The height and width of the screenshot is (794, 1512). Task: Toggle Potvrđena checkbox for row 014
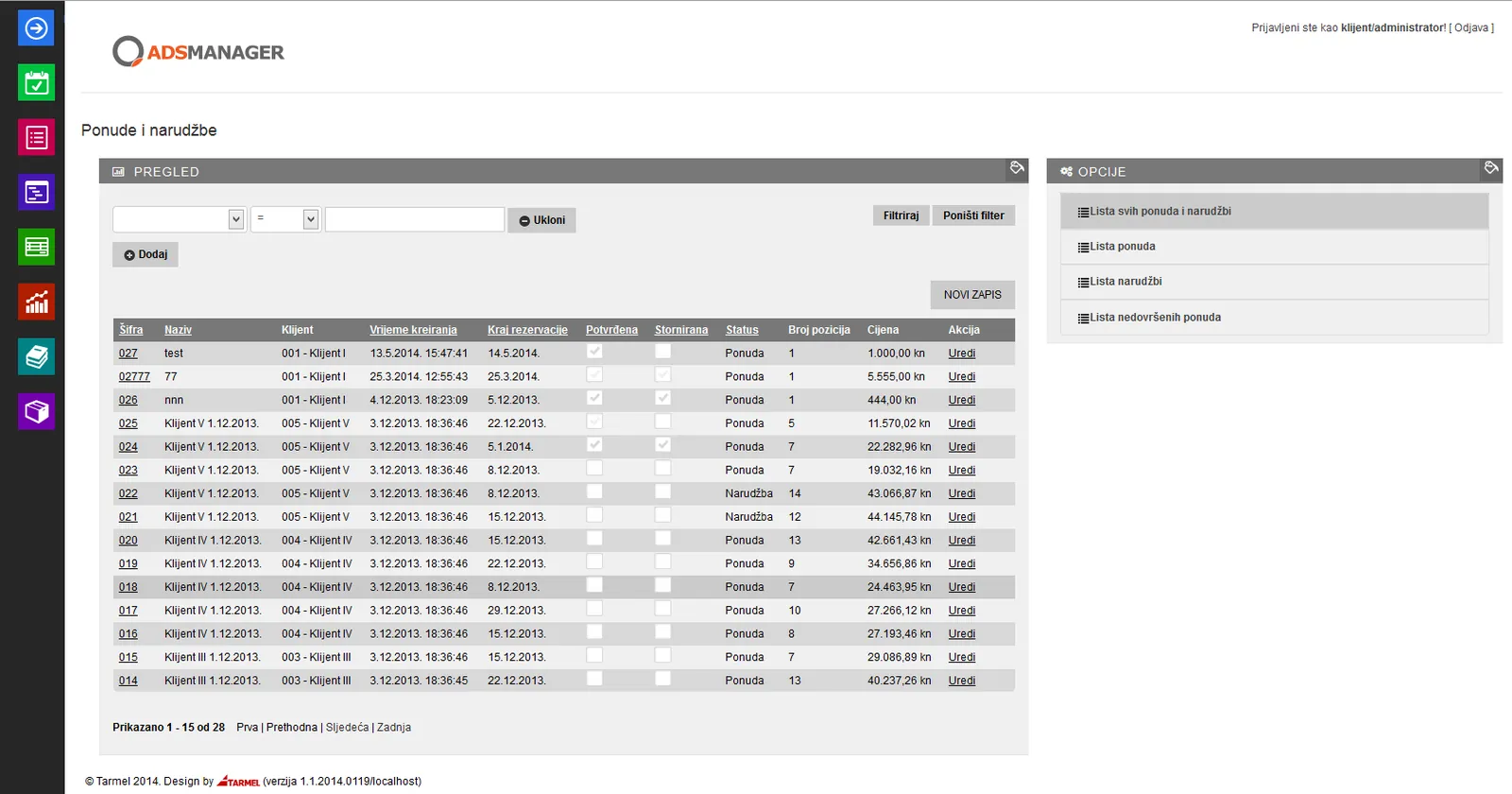pyautogui.click(x=594, y=679)
